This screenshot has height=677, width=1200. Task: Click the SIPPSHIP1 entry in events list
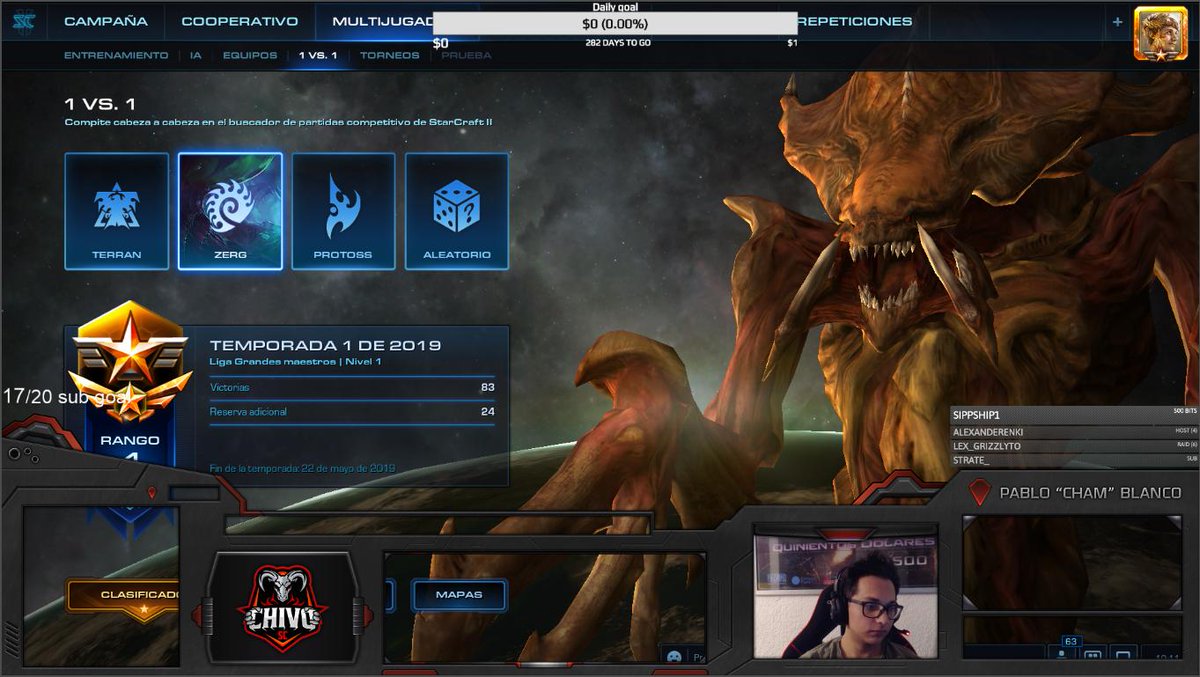click(1075, 414)
